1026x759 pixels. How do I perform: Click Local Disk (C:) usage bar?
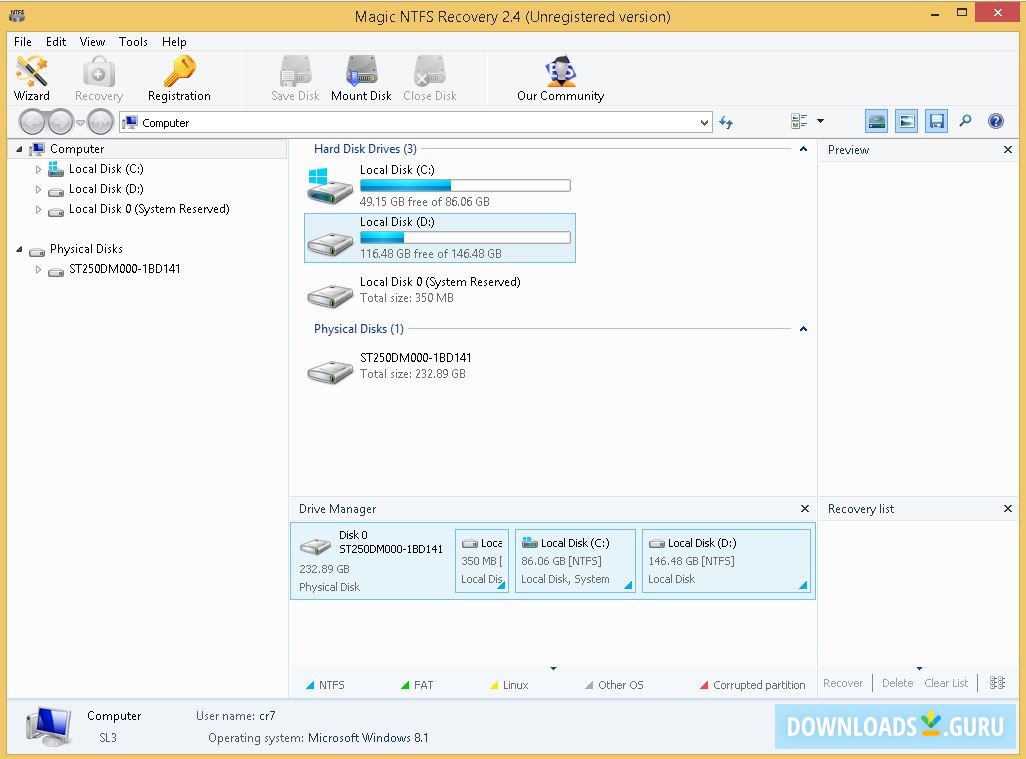(465, 186)
